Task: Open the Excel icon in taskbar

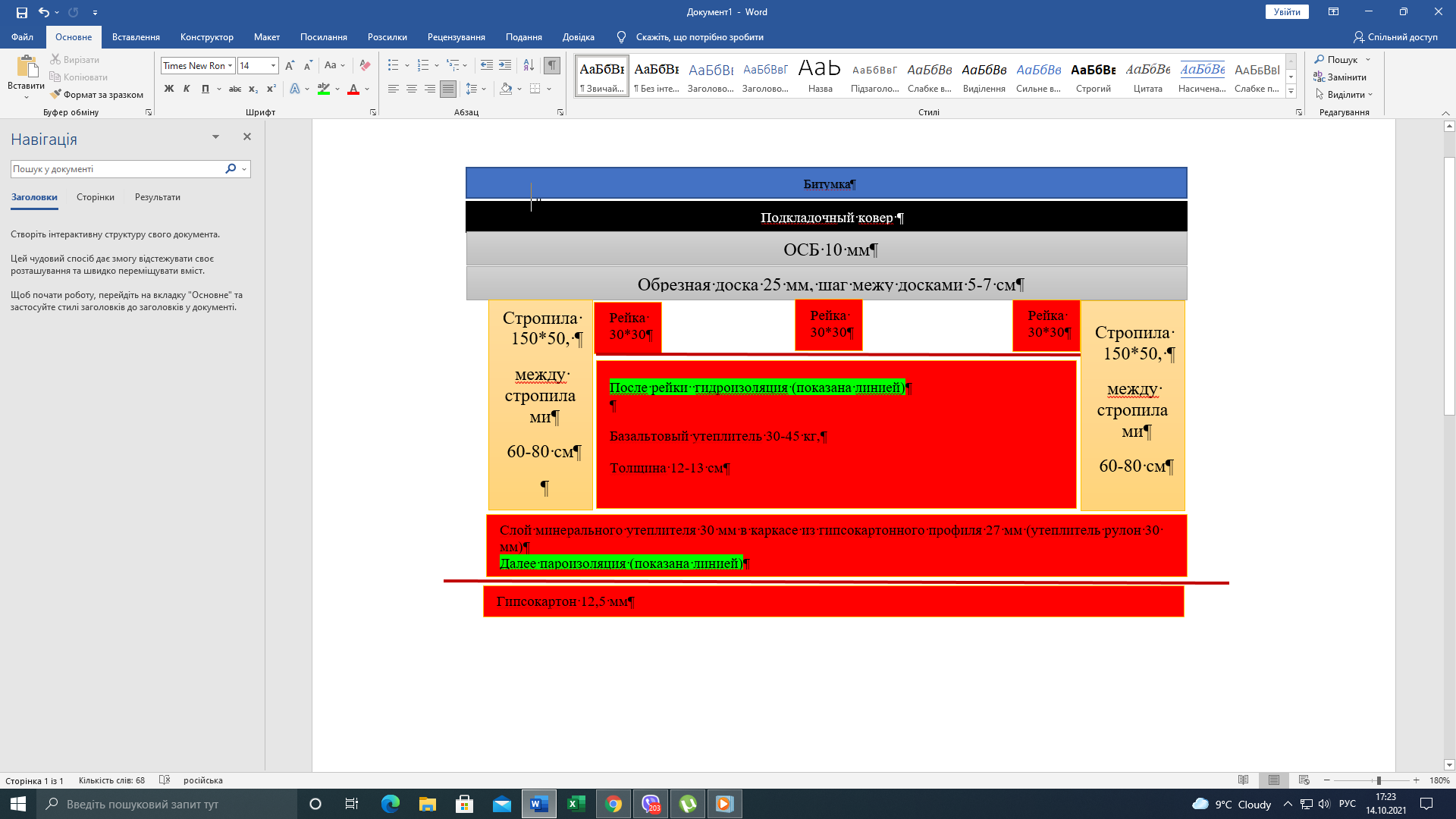Action: click(x=576, y=804)
